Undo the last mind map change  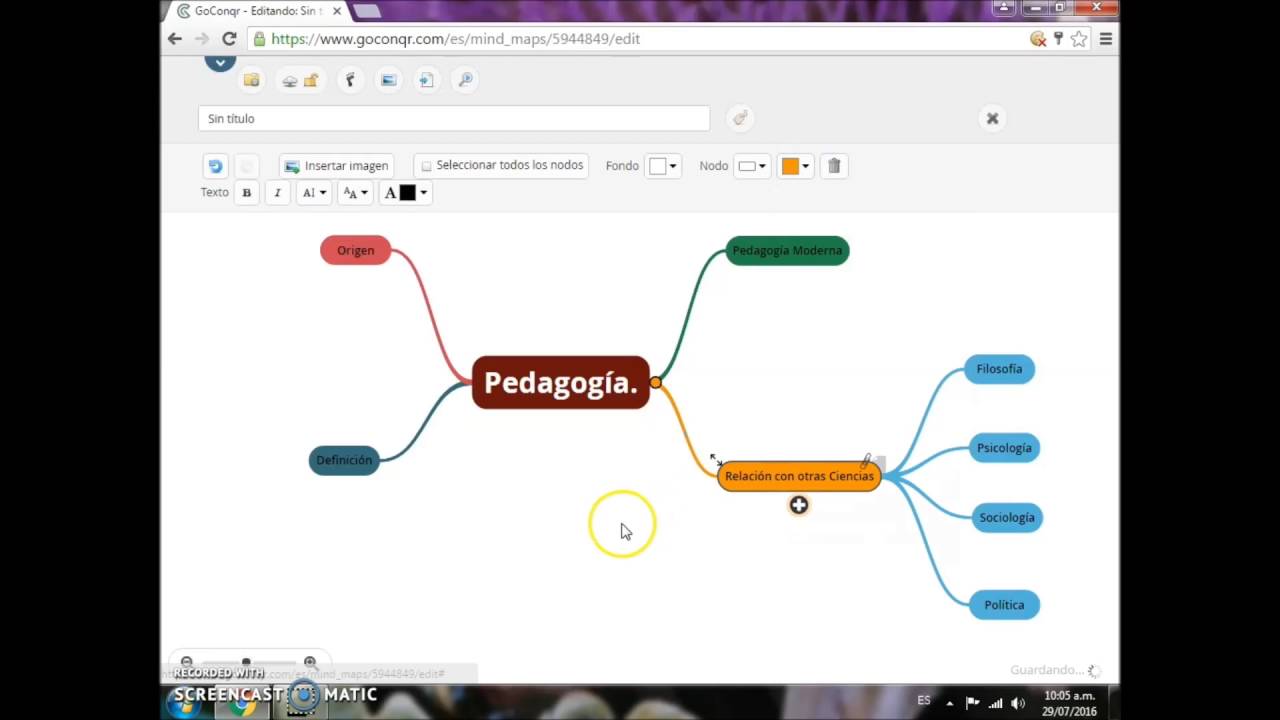coord(214,166)
